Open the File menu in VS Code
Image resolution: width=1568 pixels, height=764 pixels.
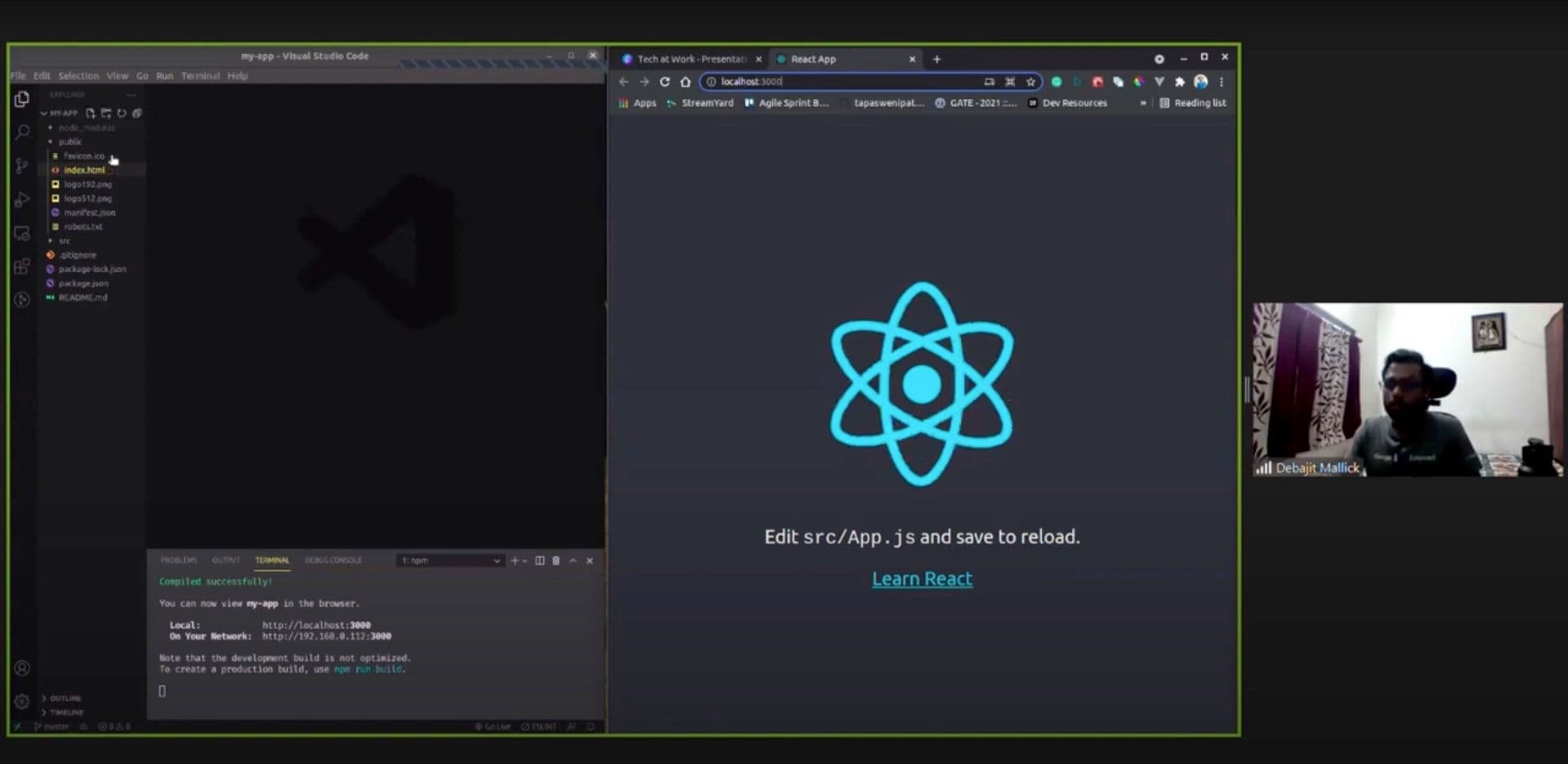[x=18, y=76]
